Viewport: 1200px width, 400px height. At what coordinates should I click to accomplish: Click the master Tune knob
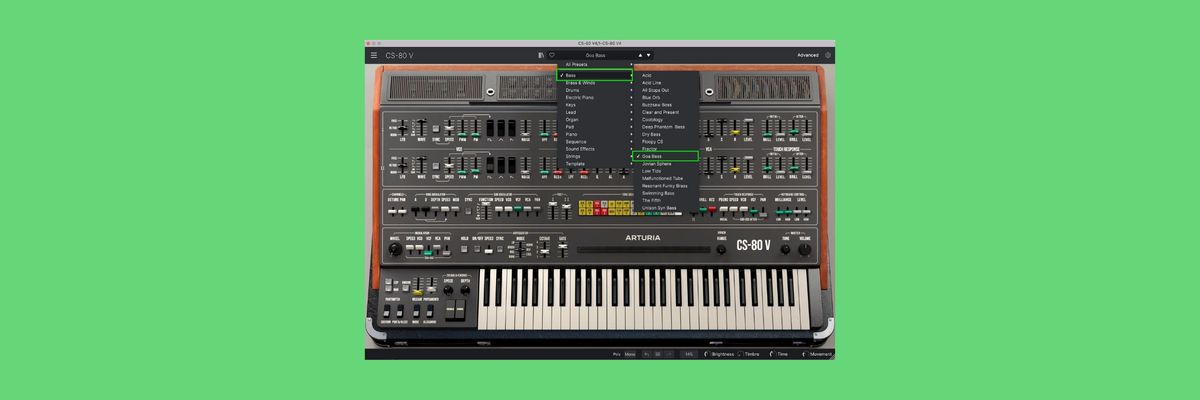click(x=785, y=249)
